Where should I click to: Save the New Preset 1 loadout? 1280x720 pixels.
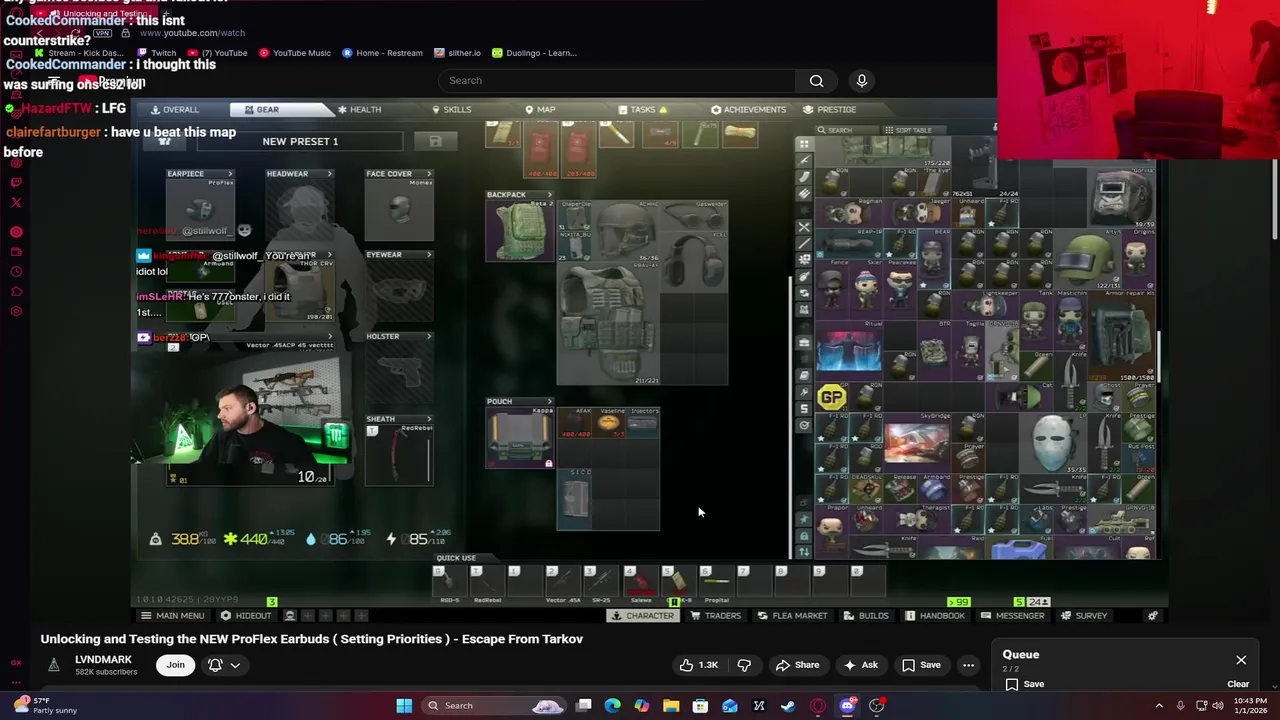click(435, 141)
